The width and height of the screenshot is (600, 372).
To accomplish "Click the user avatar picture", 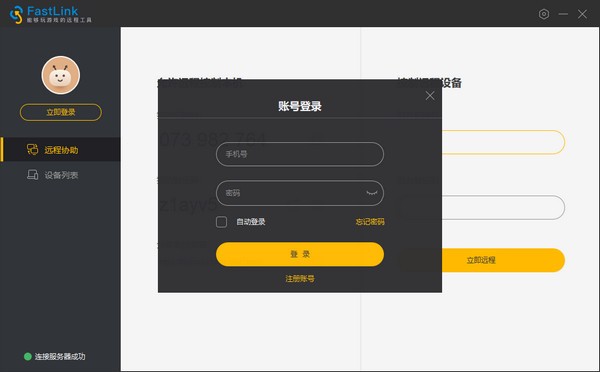I will 61,75.
